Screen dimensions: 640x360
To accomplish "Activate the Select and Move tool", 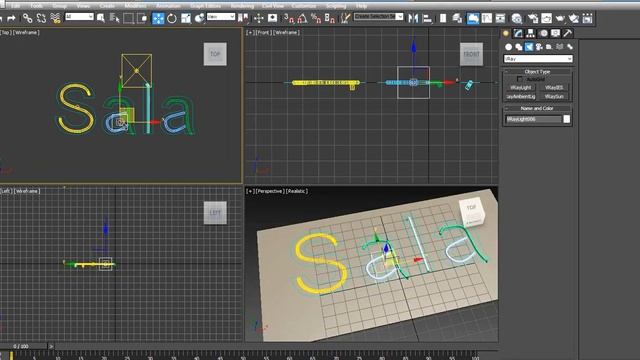I will click(x=158, y=18).
